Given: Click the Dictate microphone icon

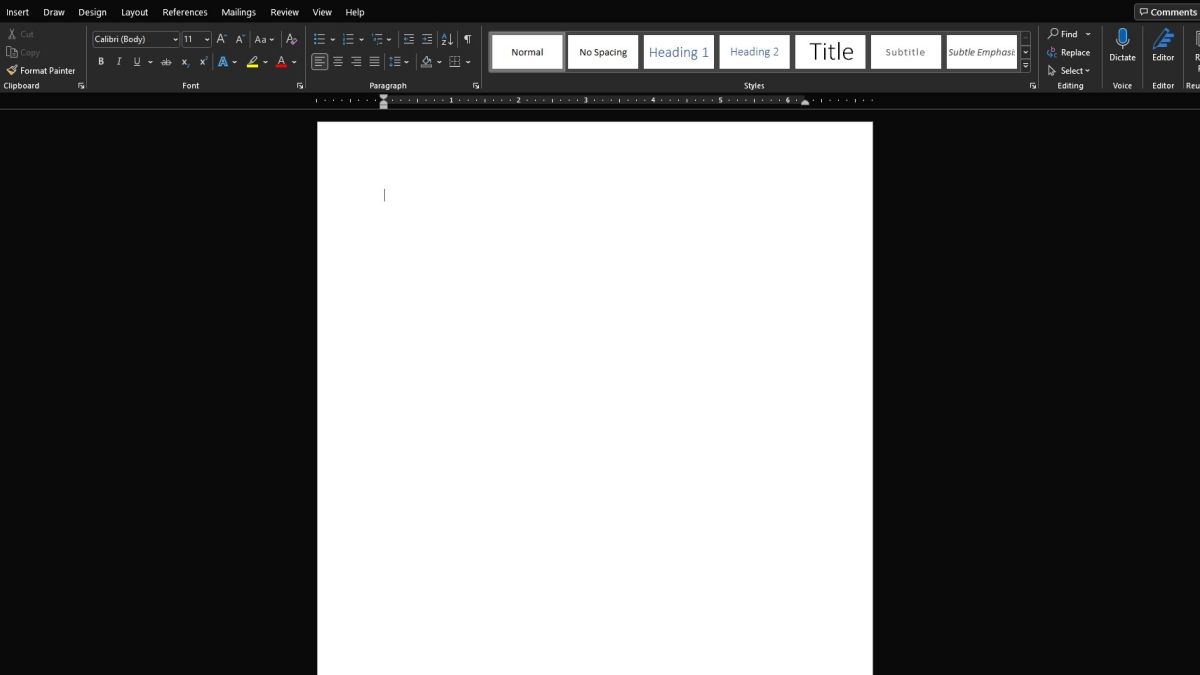Looking at the screenshot, I should coord(1122,40).
